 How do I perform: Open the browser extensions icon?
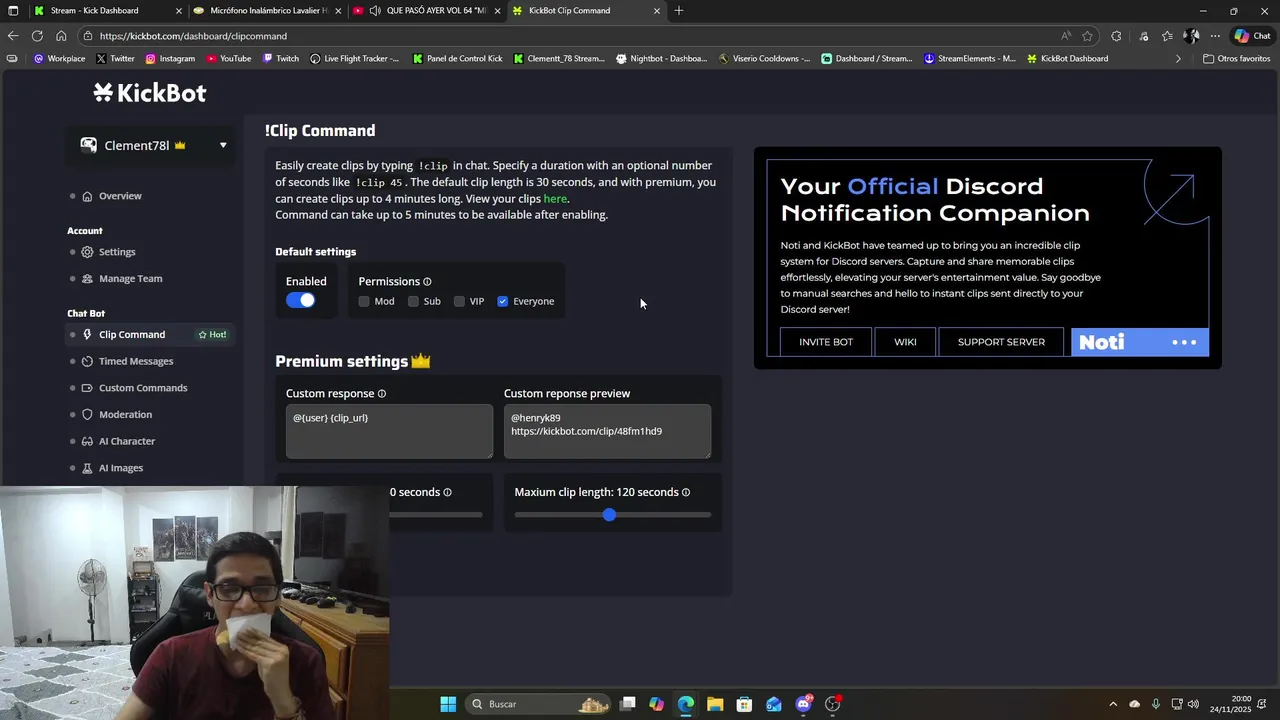pyautogui.click(x=1116, y=36)
